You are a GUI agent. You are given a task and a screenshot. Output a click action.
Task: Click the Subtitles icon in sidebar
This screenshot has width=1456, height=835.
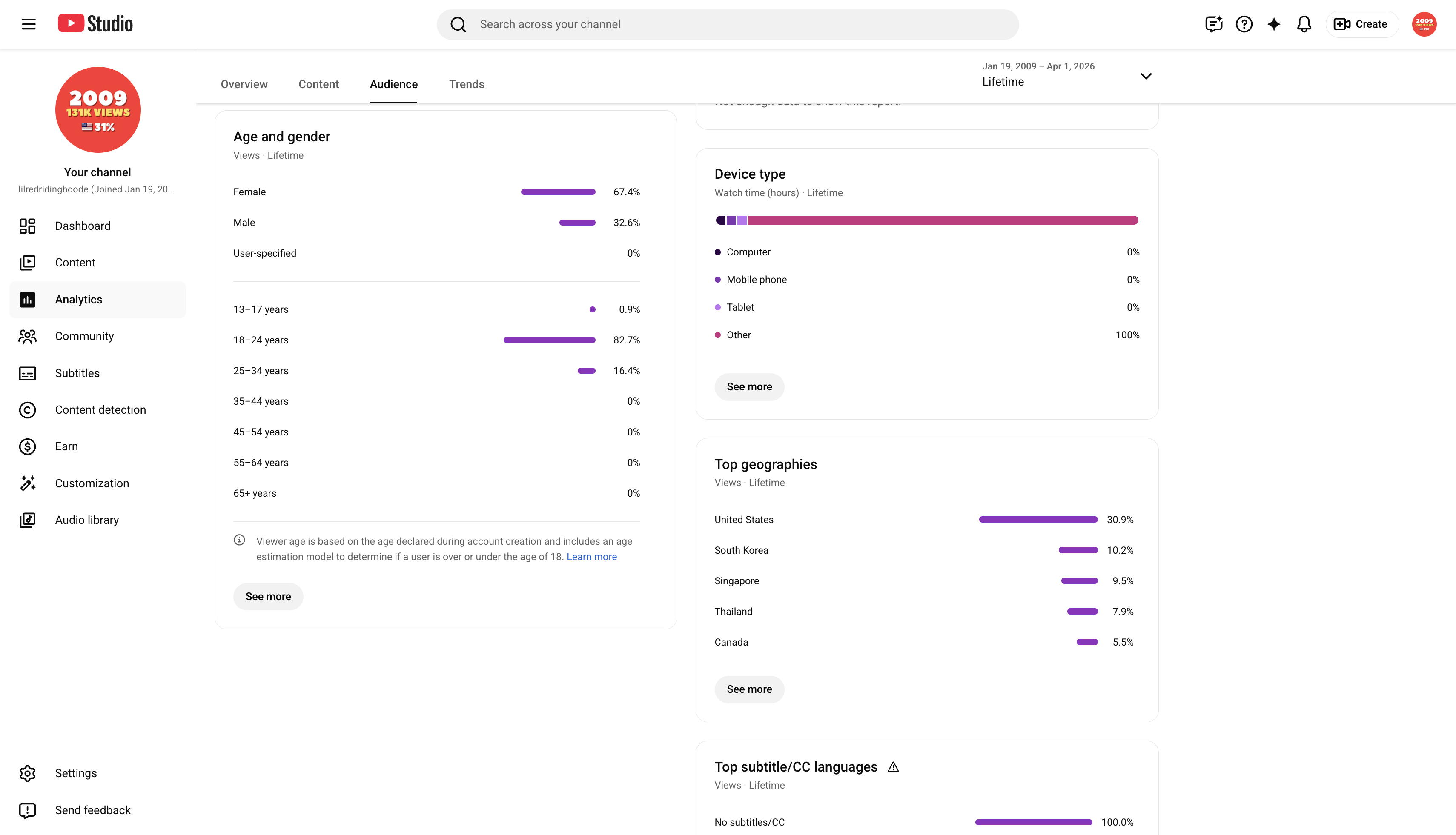click(x=28, y=373)
